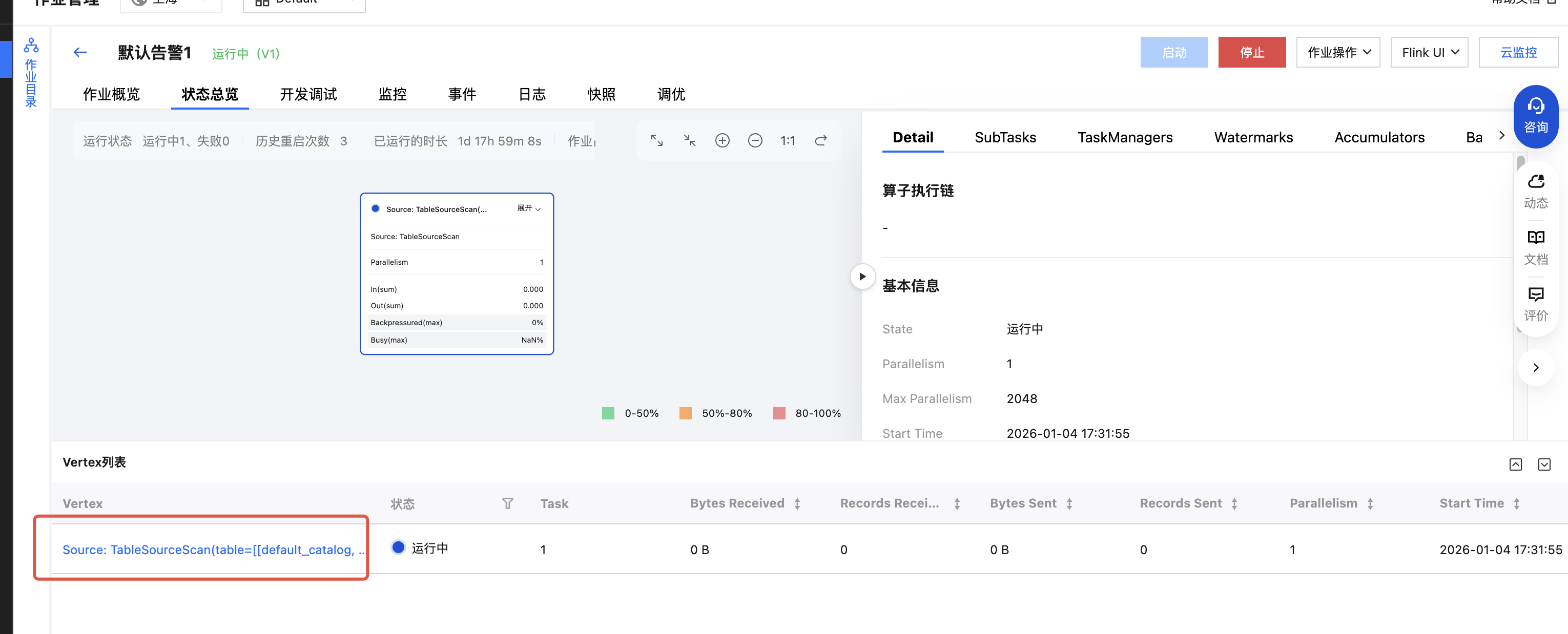Image resolution: width=1568 pixels, height=634 pixels.
Task: Click the red 停止 button
Action: 1251,53
